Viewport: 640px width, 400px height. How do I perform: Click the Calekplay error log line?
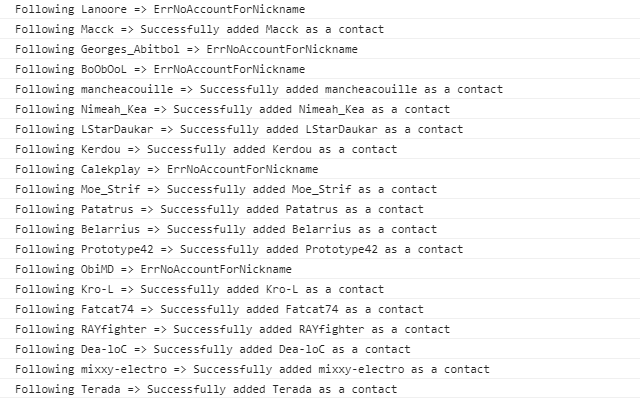(x=166, y=169)
